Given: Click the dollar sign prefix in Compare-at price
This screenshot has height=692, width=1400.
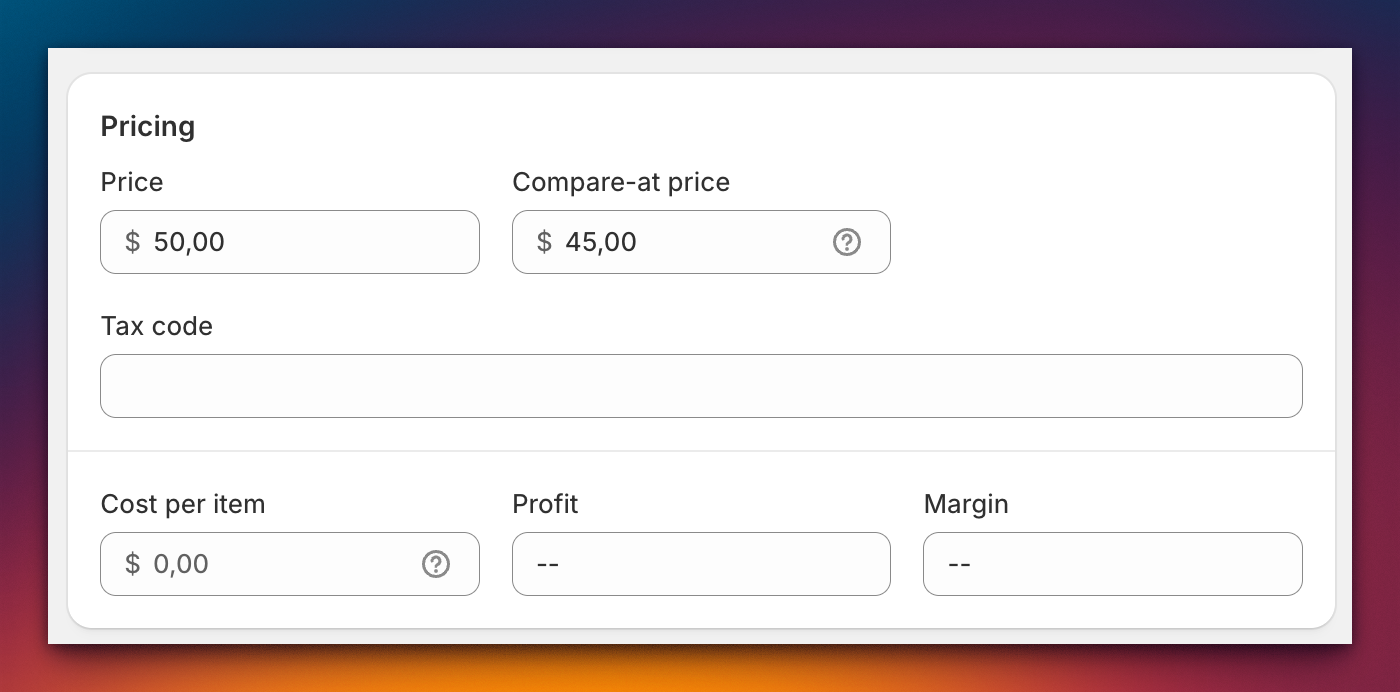Looking at the screenshot, I should pos(543,242).
